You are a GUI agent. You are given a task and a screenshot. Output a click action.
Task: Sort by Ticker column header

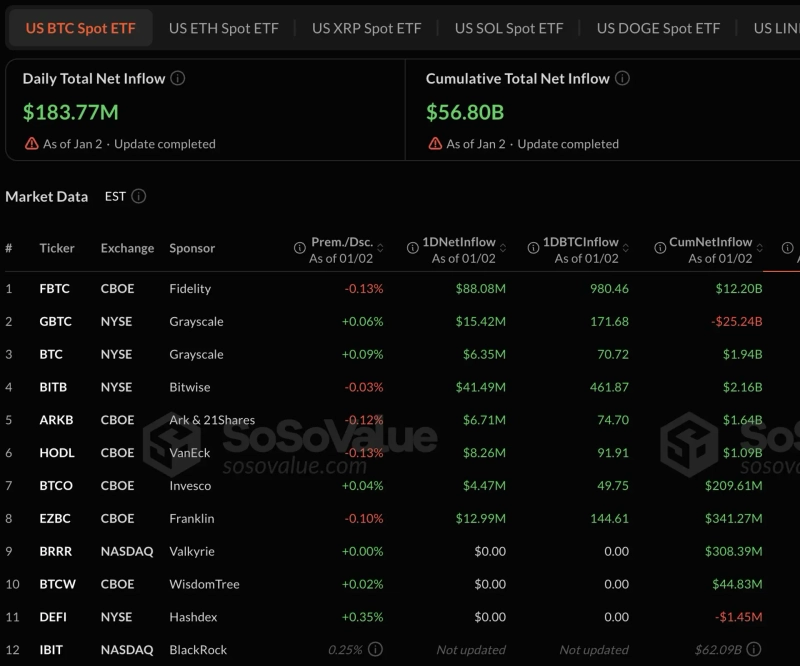[57, 248]
